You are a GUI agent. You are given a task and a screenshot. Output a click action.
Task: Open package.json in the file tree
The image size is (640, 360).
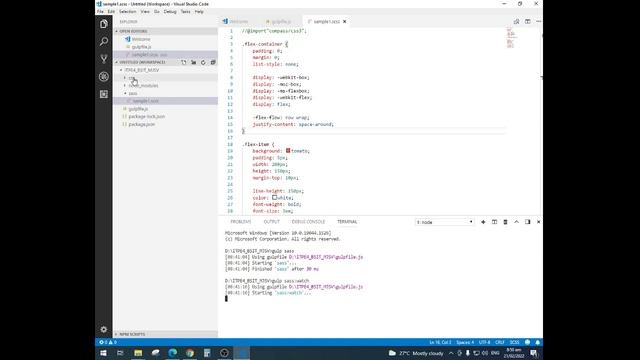click(142, 124)
